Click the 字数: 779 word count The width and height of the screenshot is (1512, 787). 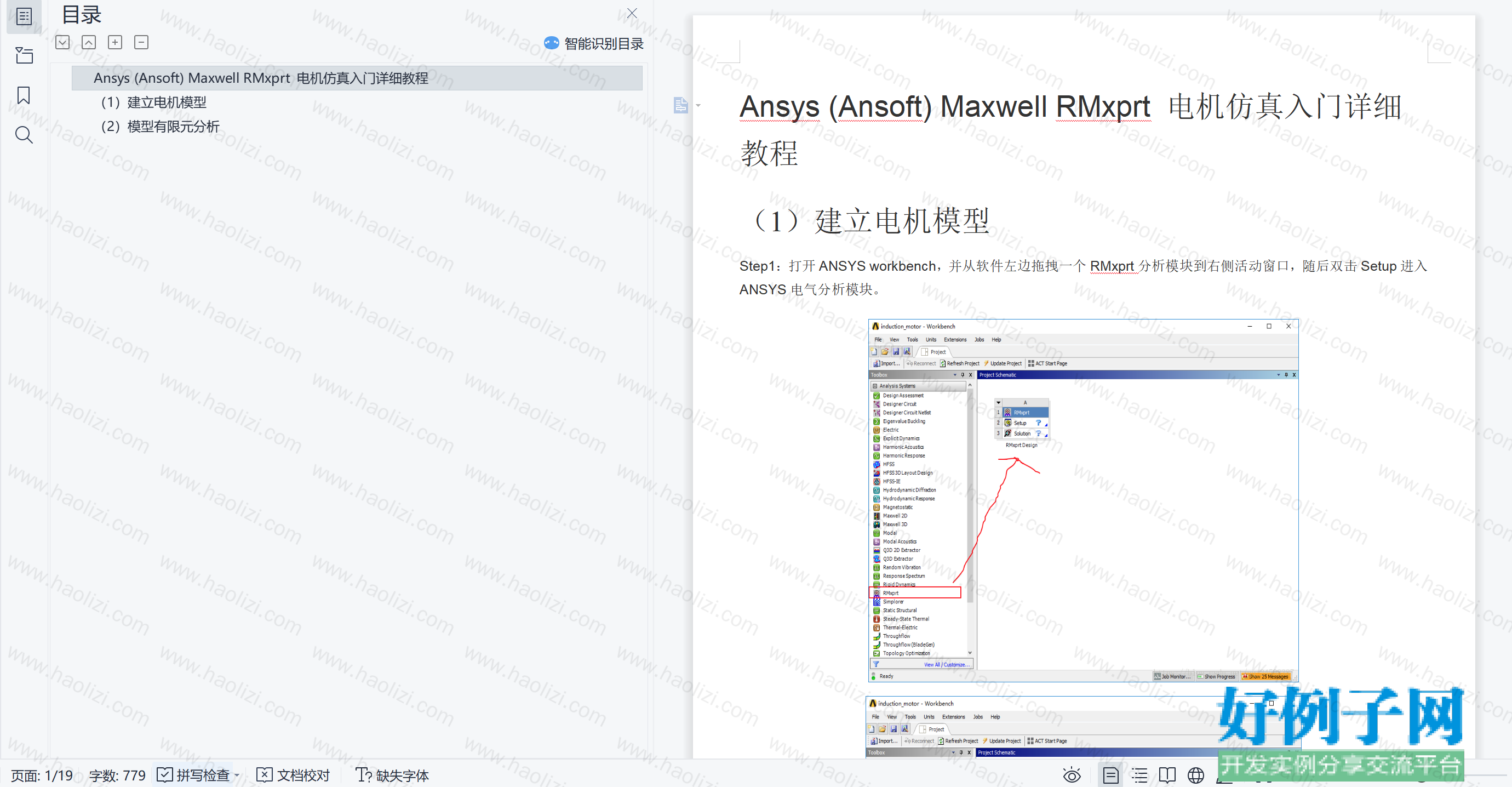pos(117,775)
